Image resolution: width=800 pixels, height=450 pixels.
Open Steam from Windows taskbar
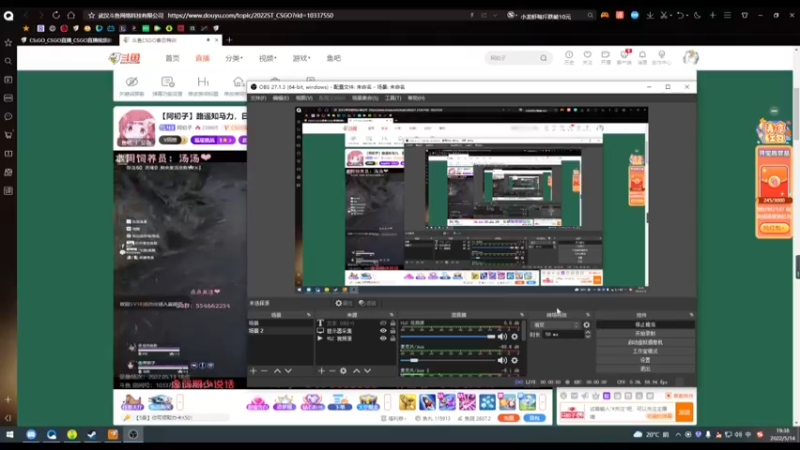[92, 435]
